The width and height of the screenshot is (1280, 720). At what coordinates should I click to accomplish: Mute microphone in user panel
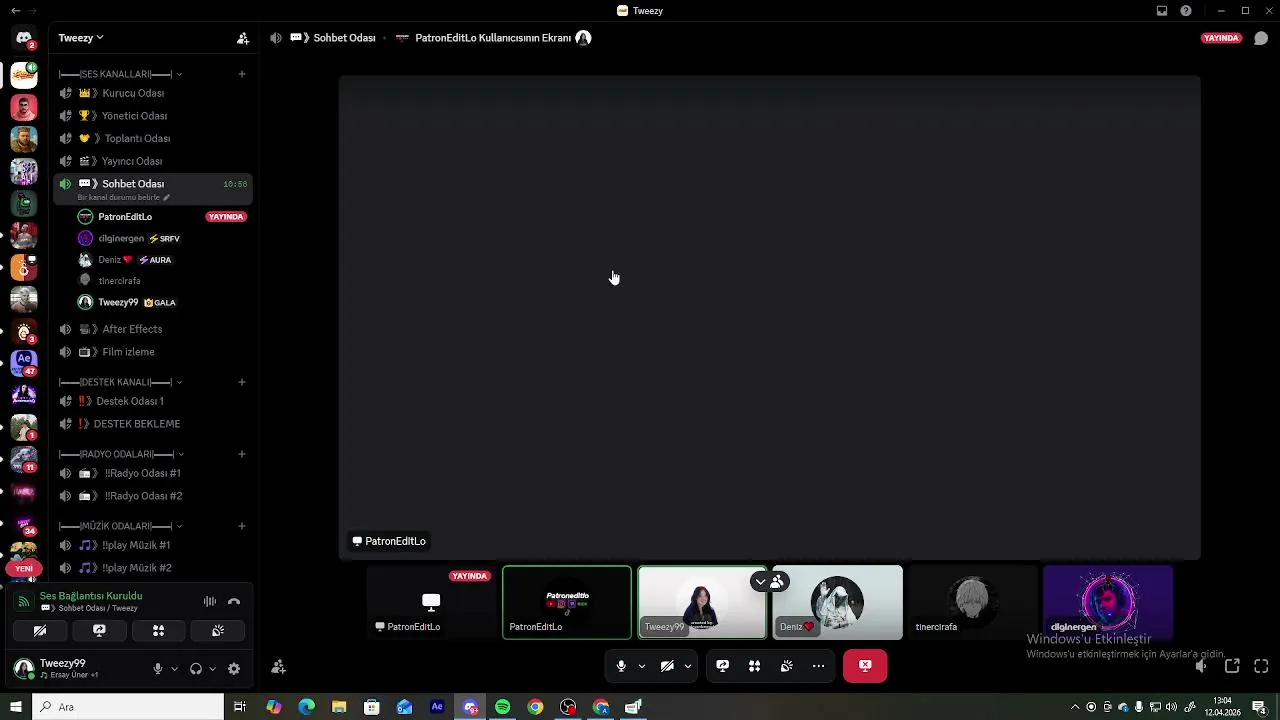157,669
